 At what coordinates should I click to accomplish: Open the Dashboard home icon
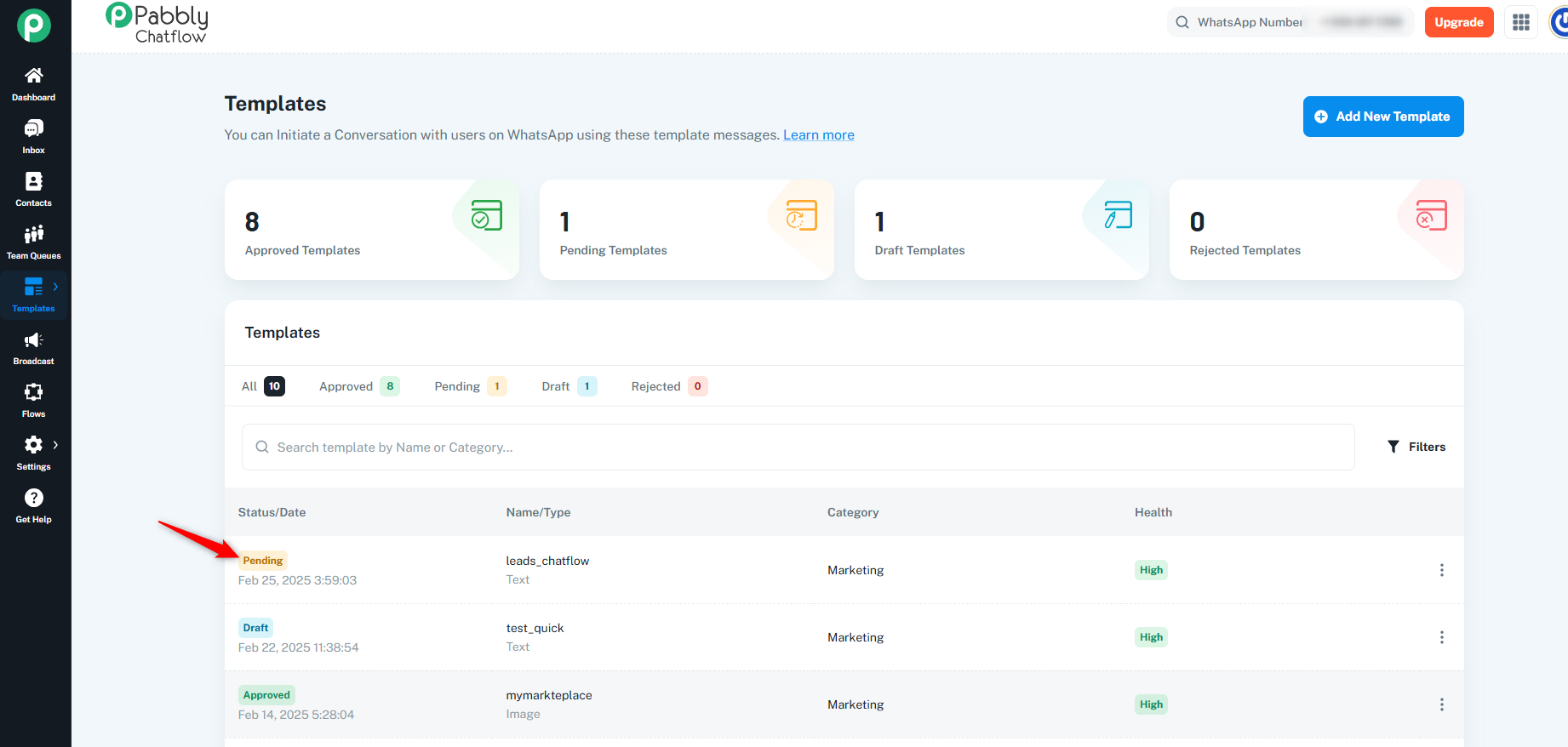click(34, 76)
